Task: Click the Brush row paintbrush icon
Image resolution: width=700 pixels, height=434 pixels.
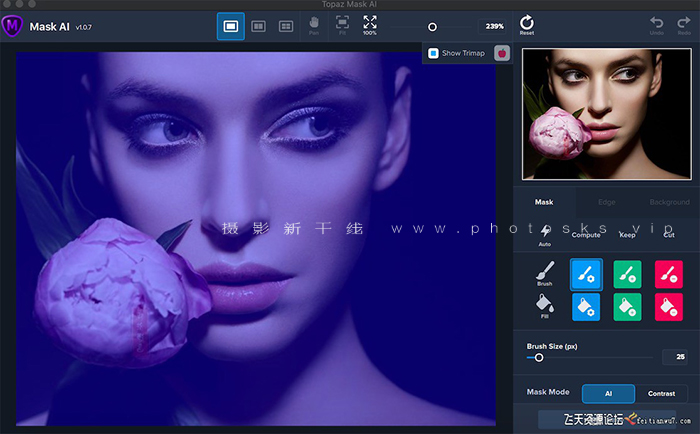Action: [x=545, y=273]
